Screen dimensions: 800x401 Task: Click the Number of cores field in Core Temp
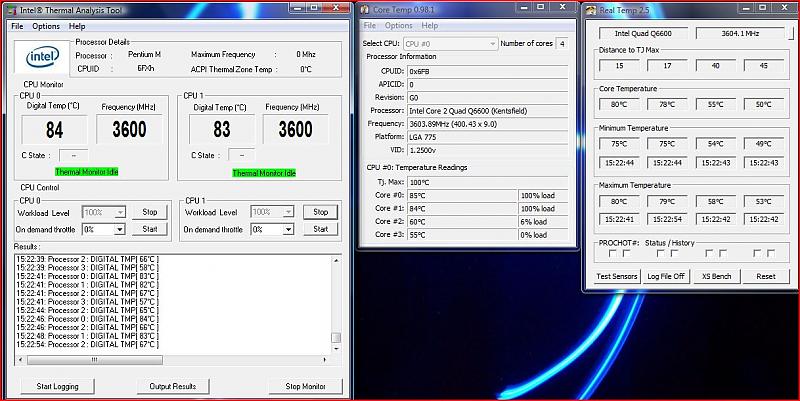coord(562,44)
